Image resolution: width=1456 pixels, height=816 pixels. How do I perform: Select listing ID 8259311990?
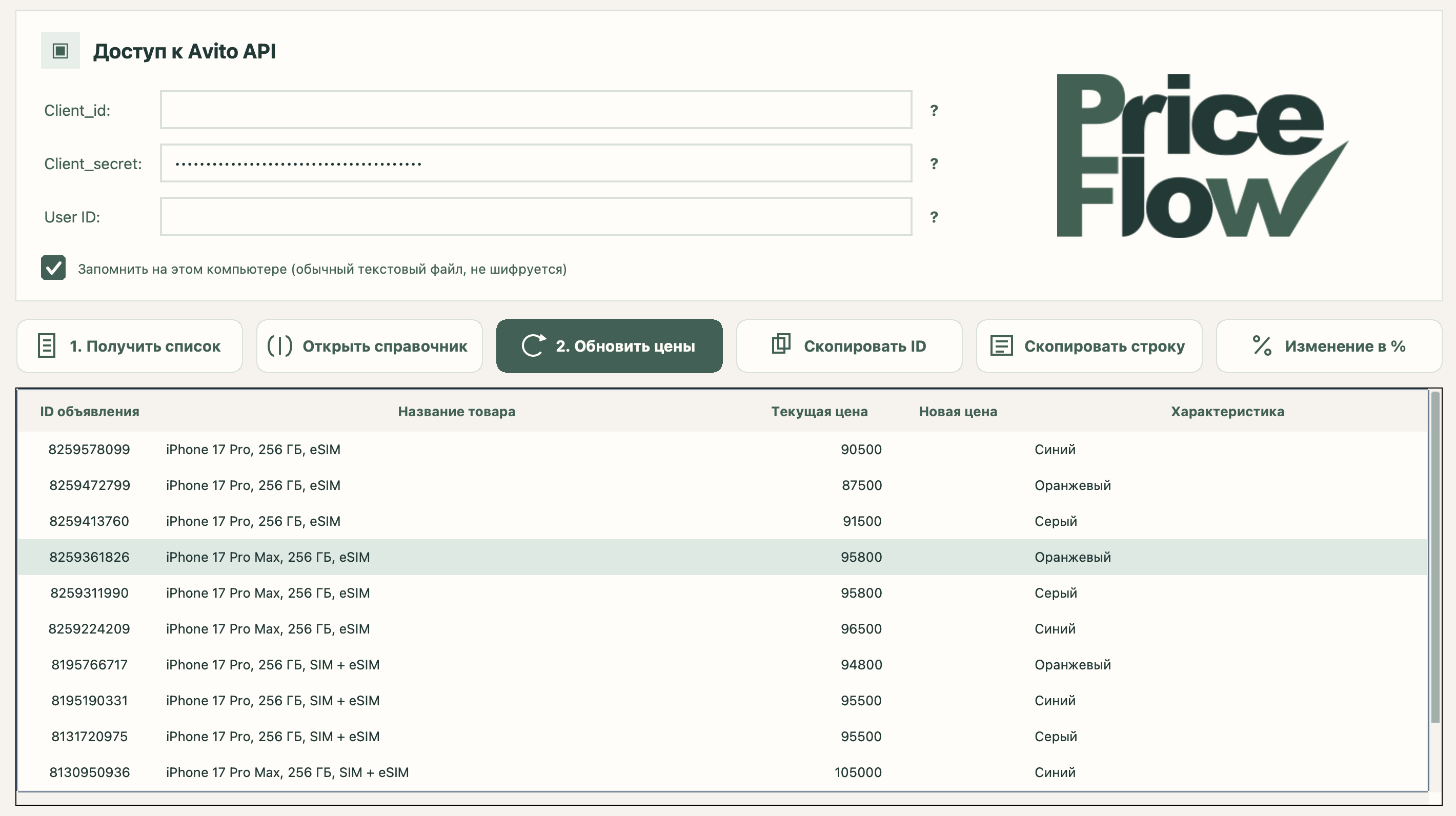pyautogui.click(x=89, y=593)
